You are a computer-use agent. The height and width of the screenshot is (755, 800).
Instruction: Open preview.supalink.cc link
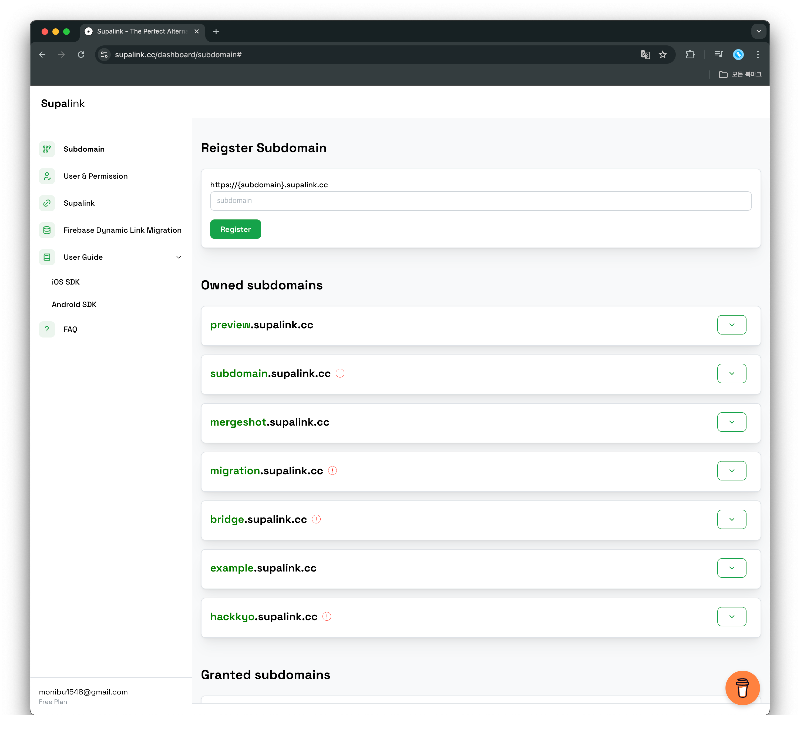click(262, 325)
